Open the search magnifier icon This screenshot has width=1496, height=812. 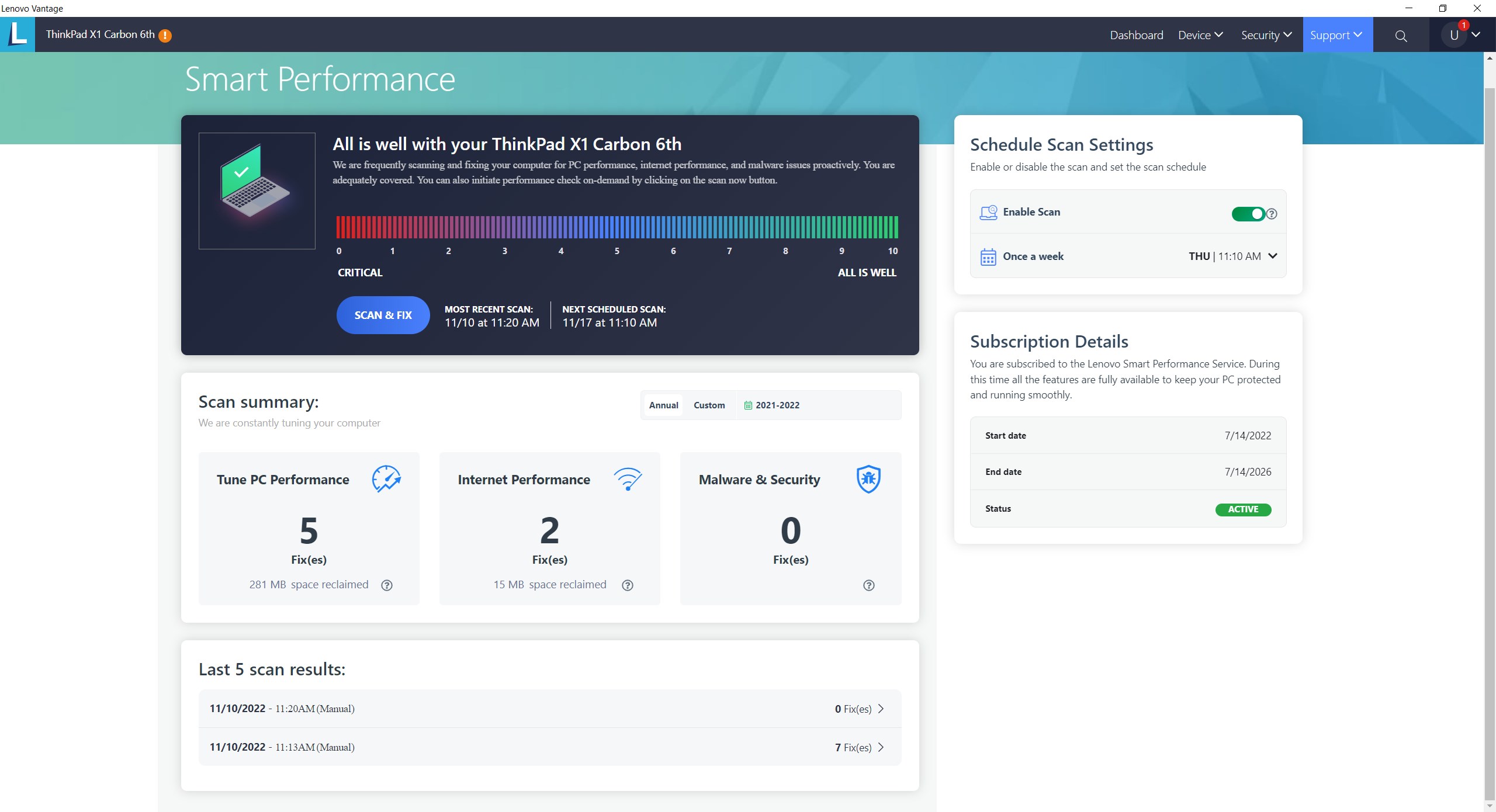(1401, 36)
